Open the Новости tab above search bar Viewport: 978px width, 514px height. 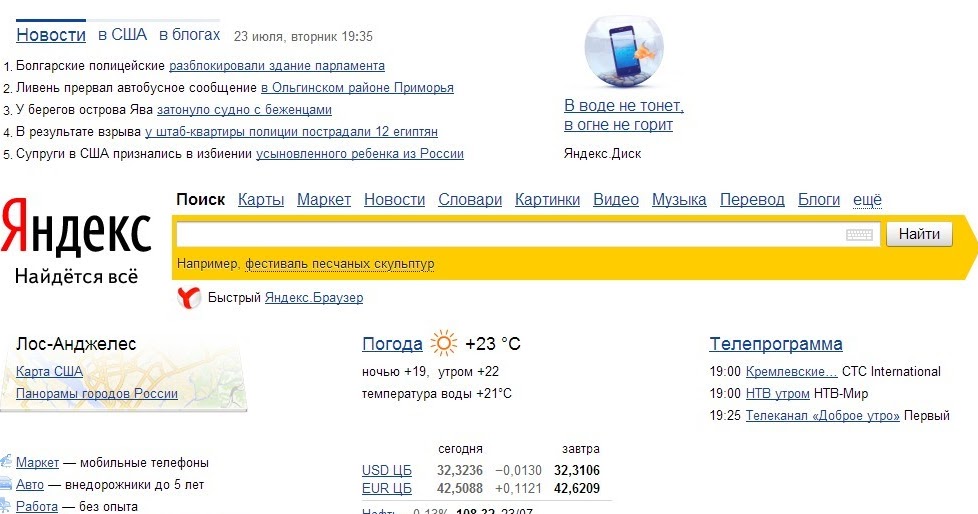(x=394, y=200)
